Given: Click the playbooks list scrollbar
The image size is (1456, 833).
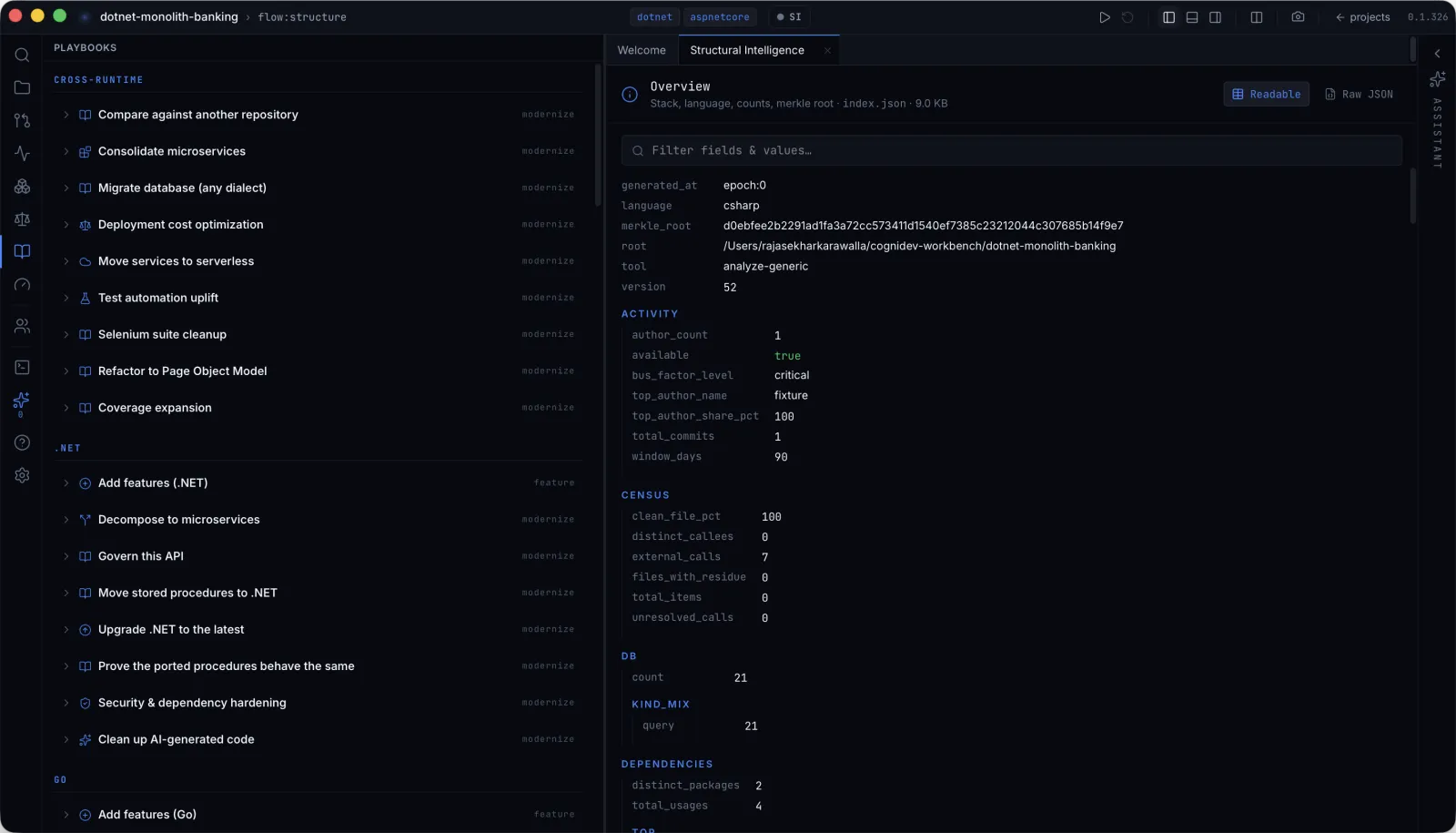Looking at the screenshot, I should 598,135.
